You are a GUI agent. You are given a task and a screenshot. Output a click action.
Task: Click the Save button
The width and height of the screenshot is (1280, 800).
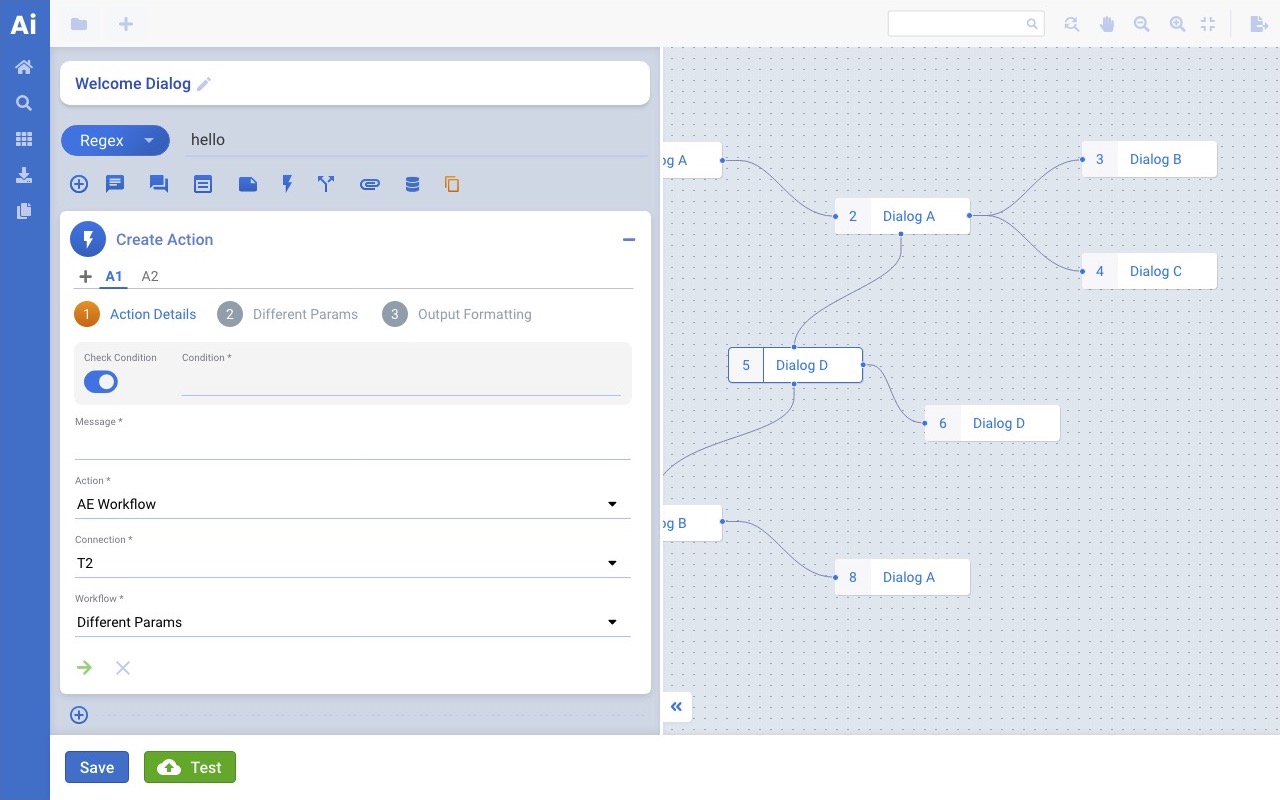(97, 767)
